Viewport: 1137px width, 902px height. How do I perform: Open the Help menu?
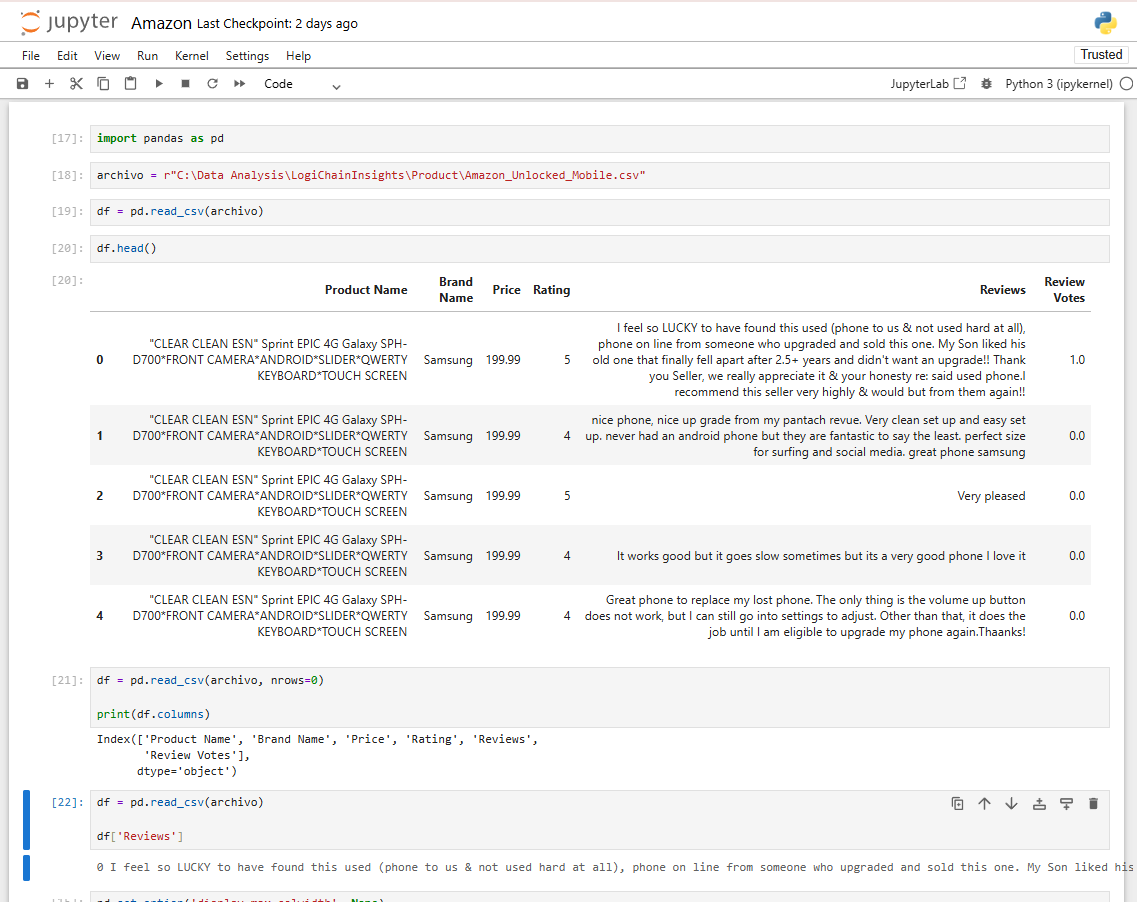point(298,56)
